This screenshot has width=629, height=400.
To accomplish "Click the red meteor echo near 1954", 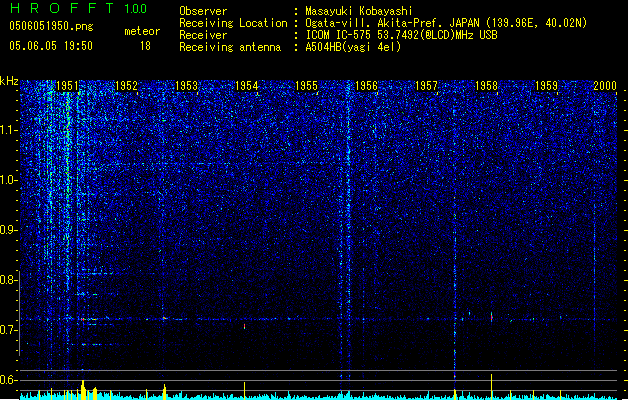I will 244,327.
